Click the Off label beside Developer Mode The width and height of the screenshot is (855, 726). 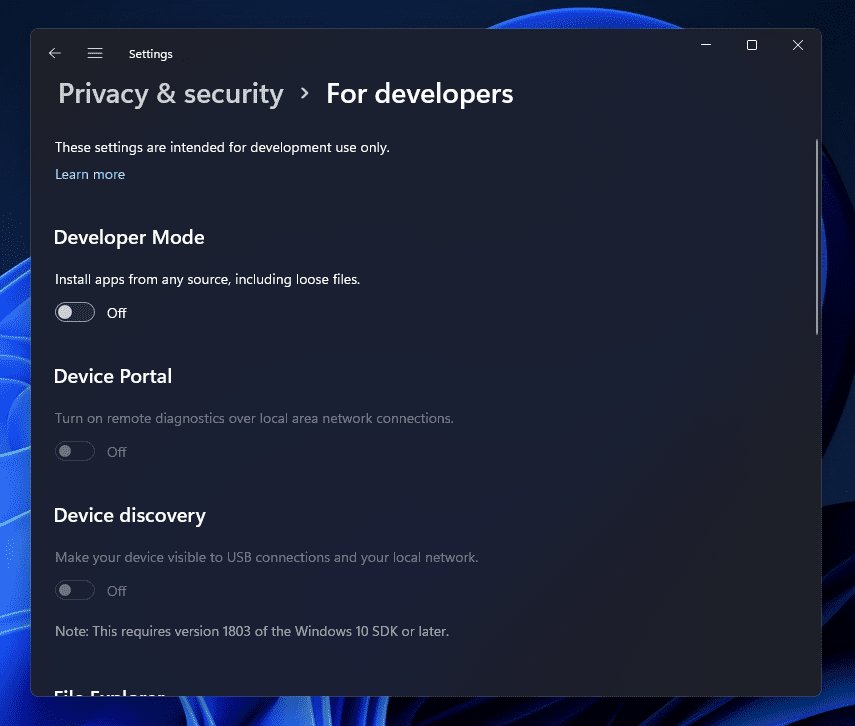click(117, 313)
